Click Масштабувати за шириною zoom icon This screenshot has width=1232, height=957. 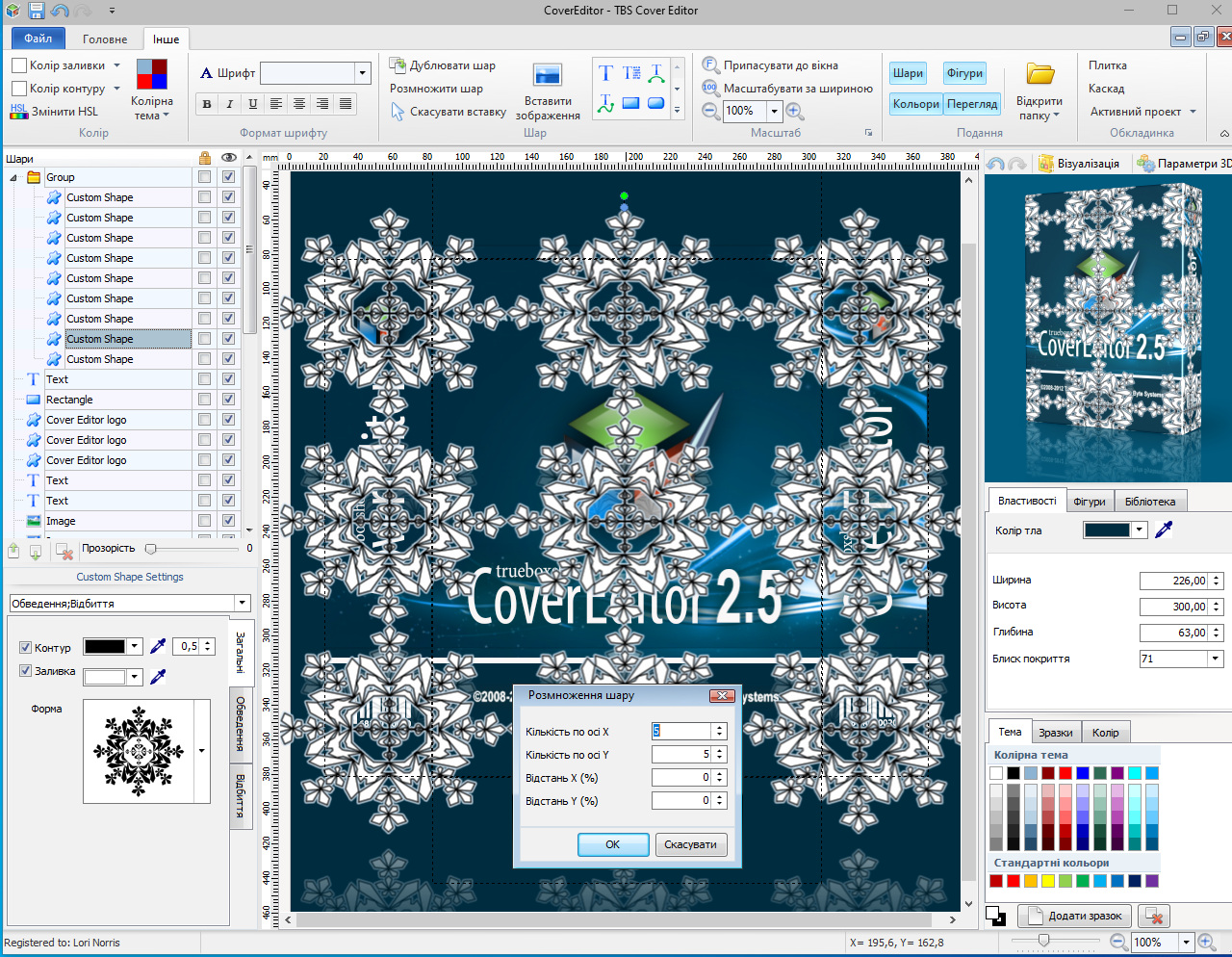point(710,88)
